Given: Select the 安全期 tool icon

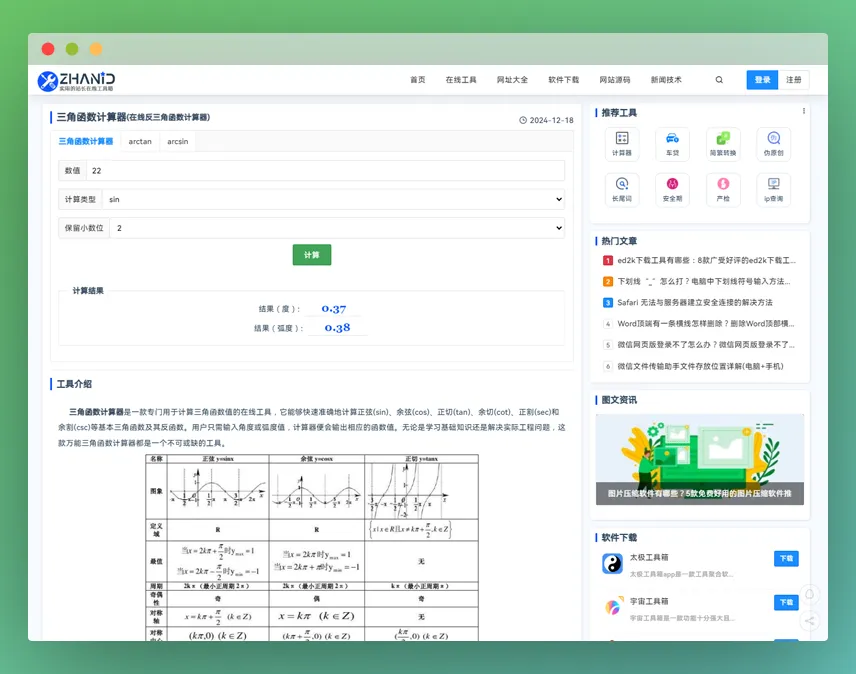Looking at the screenshot, I should (x=672, y=190).
